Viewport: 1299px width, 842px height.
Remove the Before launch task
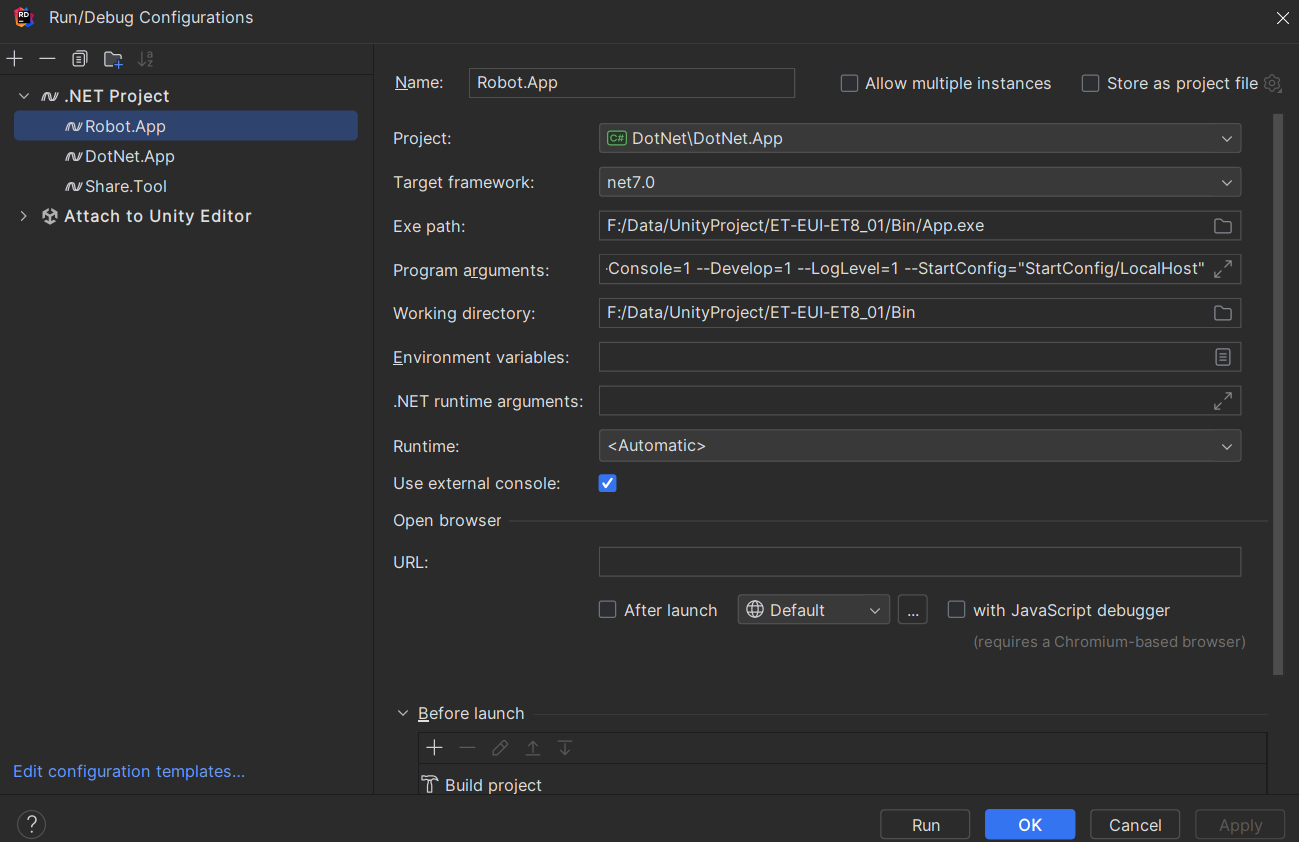pyautogui.click(x=467, y=748)
